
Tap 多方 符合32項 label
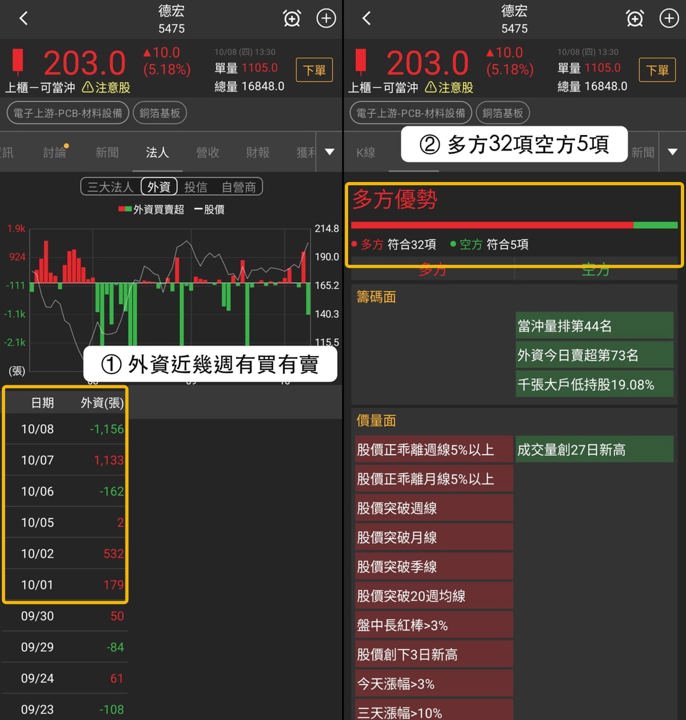pos(394,244)
